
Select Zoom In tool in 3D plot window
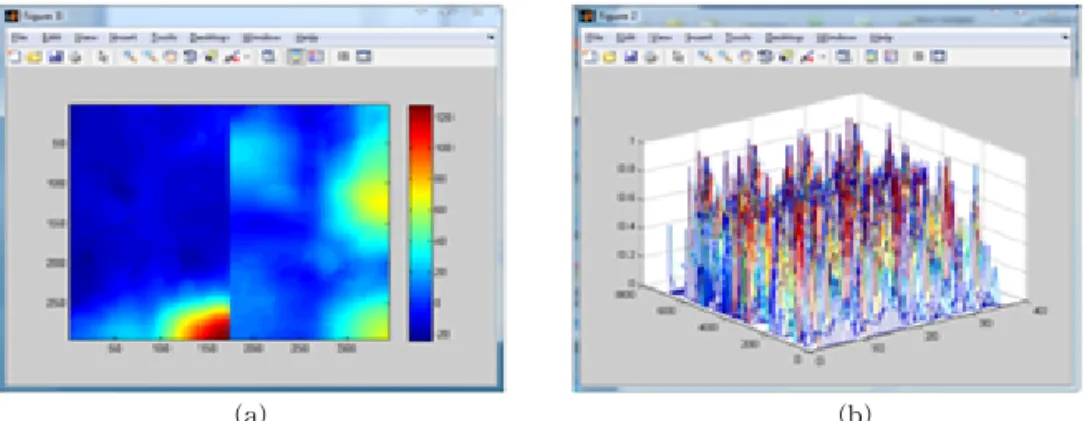coord(705,57)
